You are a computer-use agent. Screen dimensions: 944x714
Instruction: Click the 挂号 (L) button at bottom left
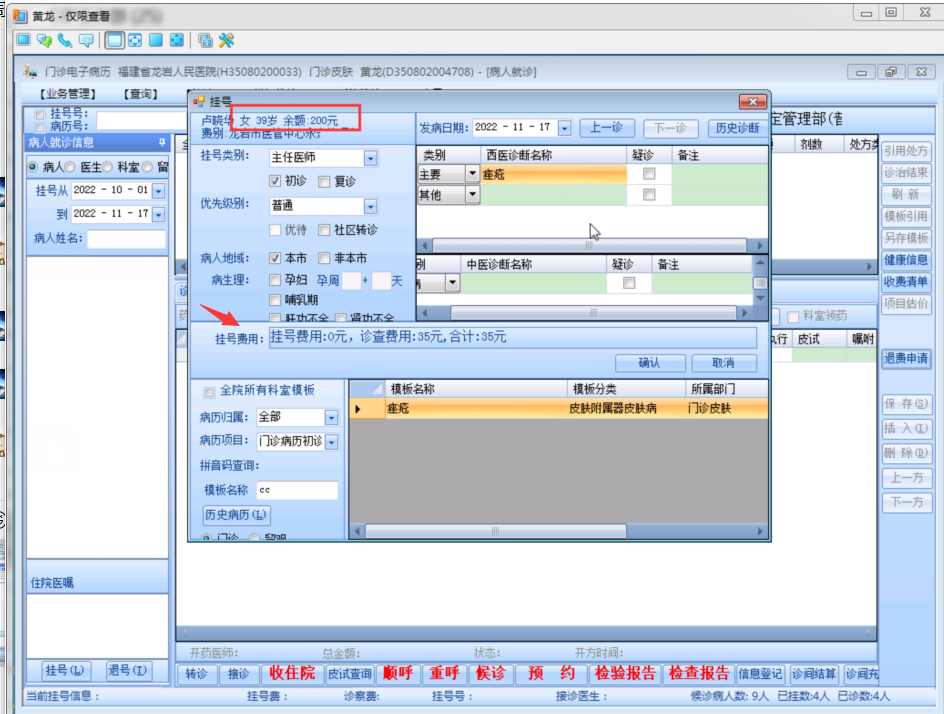pyautogui.click(x=64, y=671)
